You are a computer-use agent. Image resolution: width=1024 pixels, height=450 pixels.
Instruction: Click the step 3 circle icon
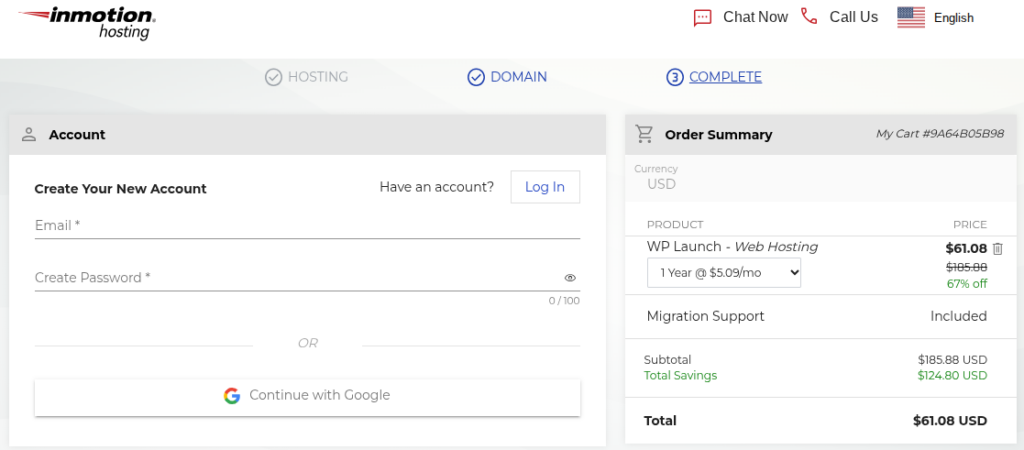(675, 77)
